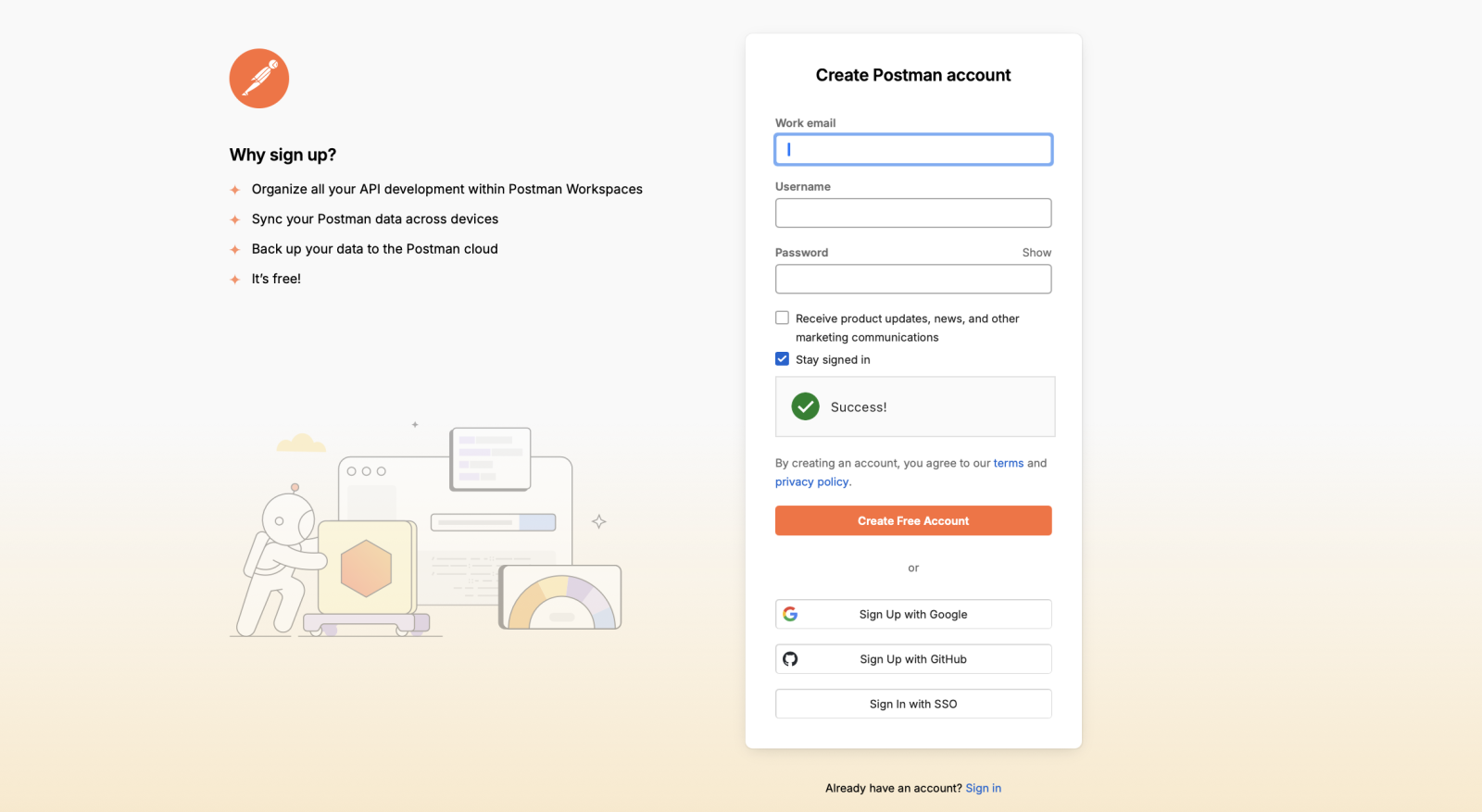This screenshot has height=812, width=1482.
Task: Uncheck the Stay signed in checkbox
Action: click(783, 359)
